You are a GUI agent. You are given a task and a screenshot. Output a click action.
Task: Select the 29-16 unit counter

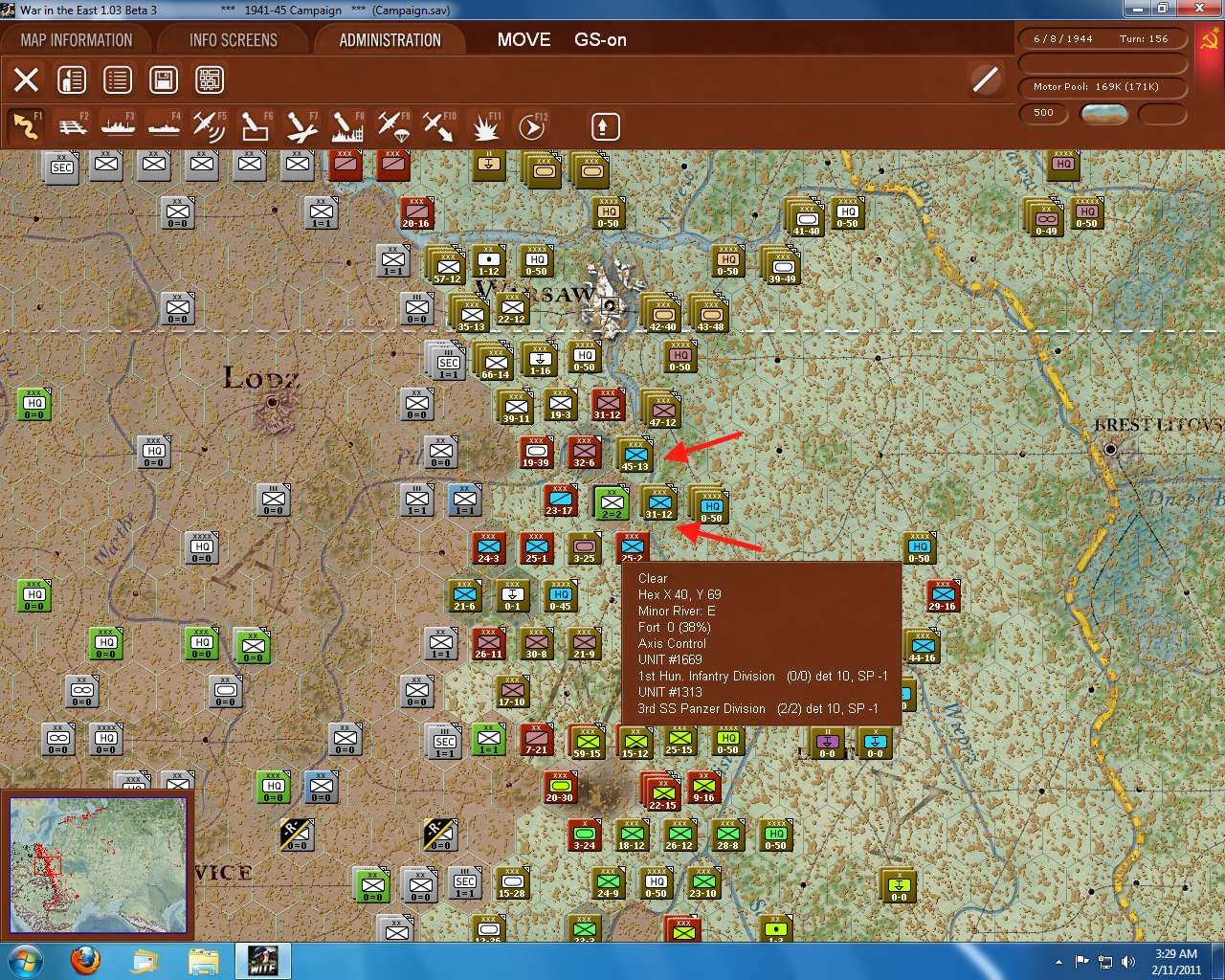point(943,596)
